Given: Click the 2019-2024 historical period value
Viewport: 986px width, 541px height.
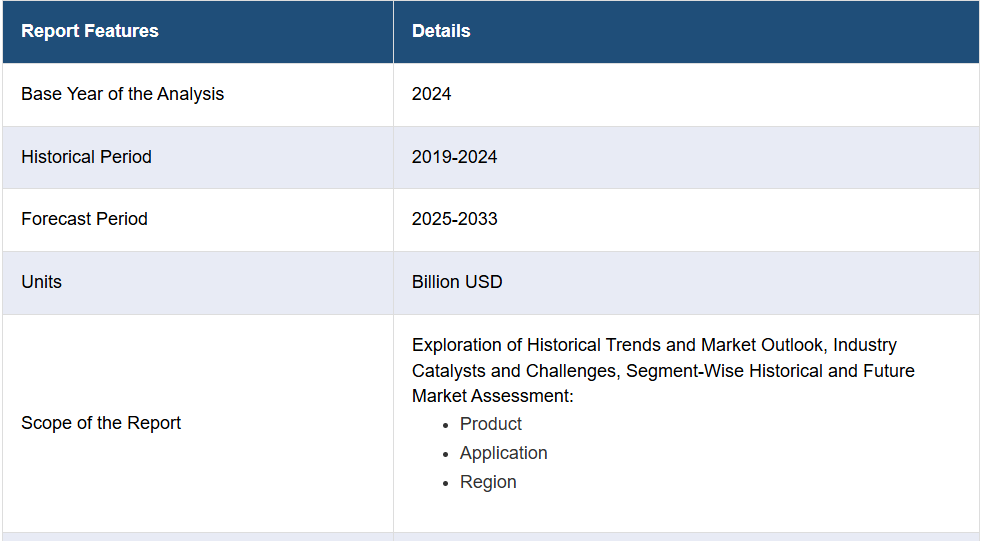Looking at the screenshot, I should [454, 157].
